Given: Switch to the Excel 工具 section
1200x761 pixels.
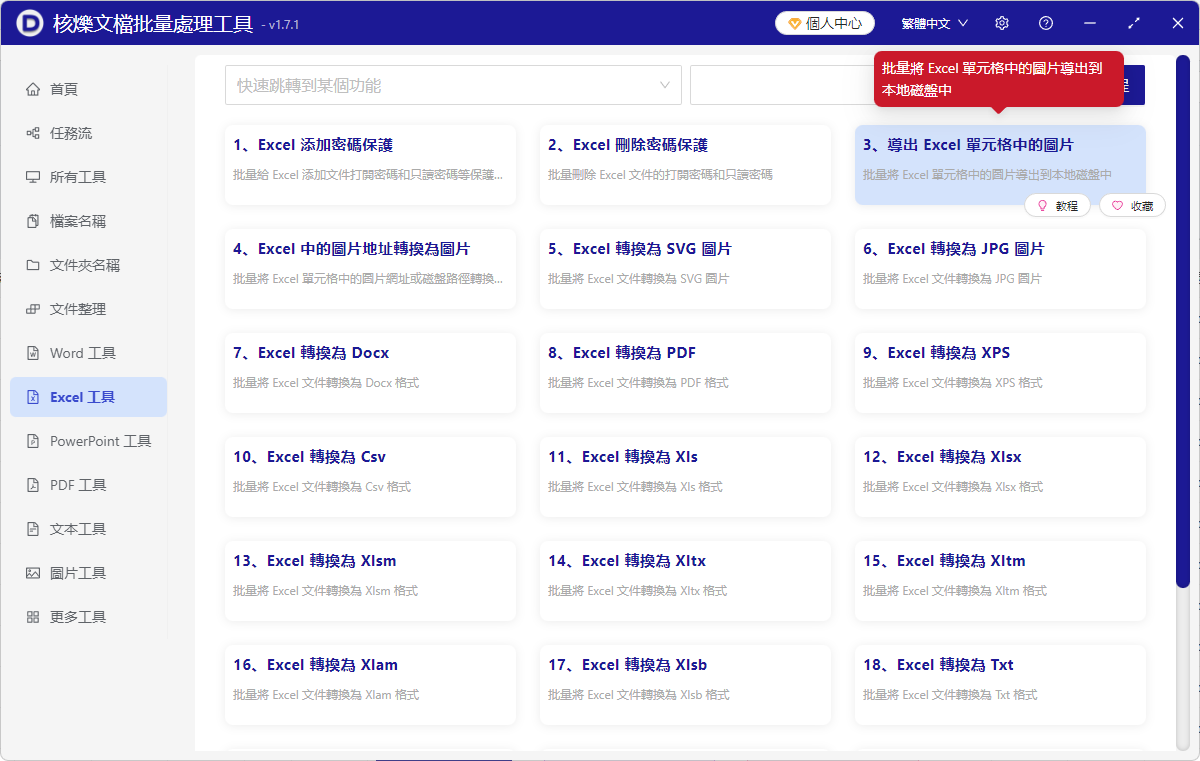Looking at the screenshot, I should 88,396.
